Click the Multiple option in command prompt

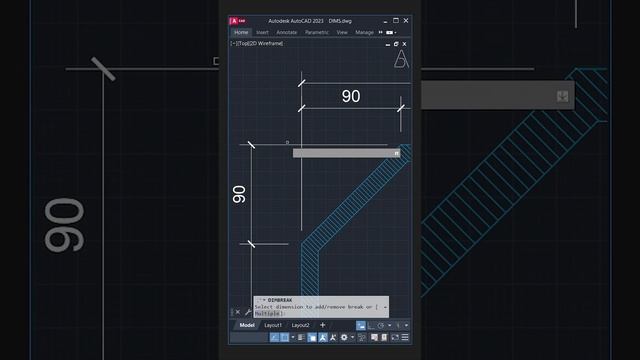(268, 313)
